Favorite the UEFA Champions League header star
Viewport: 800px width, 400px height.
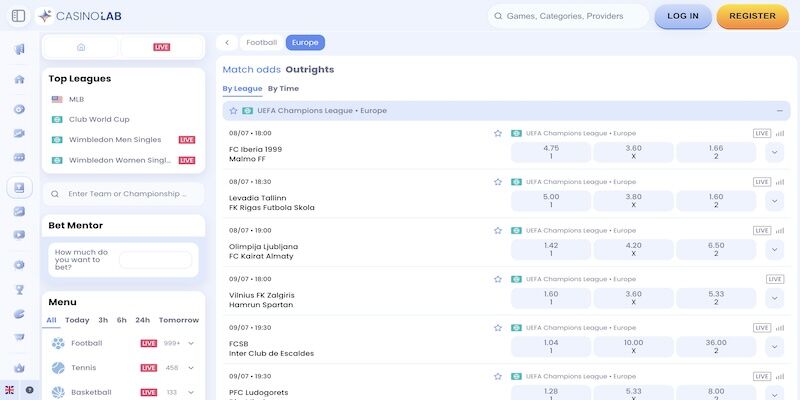tap(233, 111)
